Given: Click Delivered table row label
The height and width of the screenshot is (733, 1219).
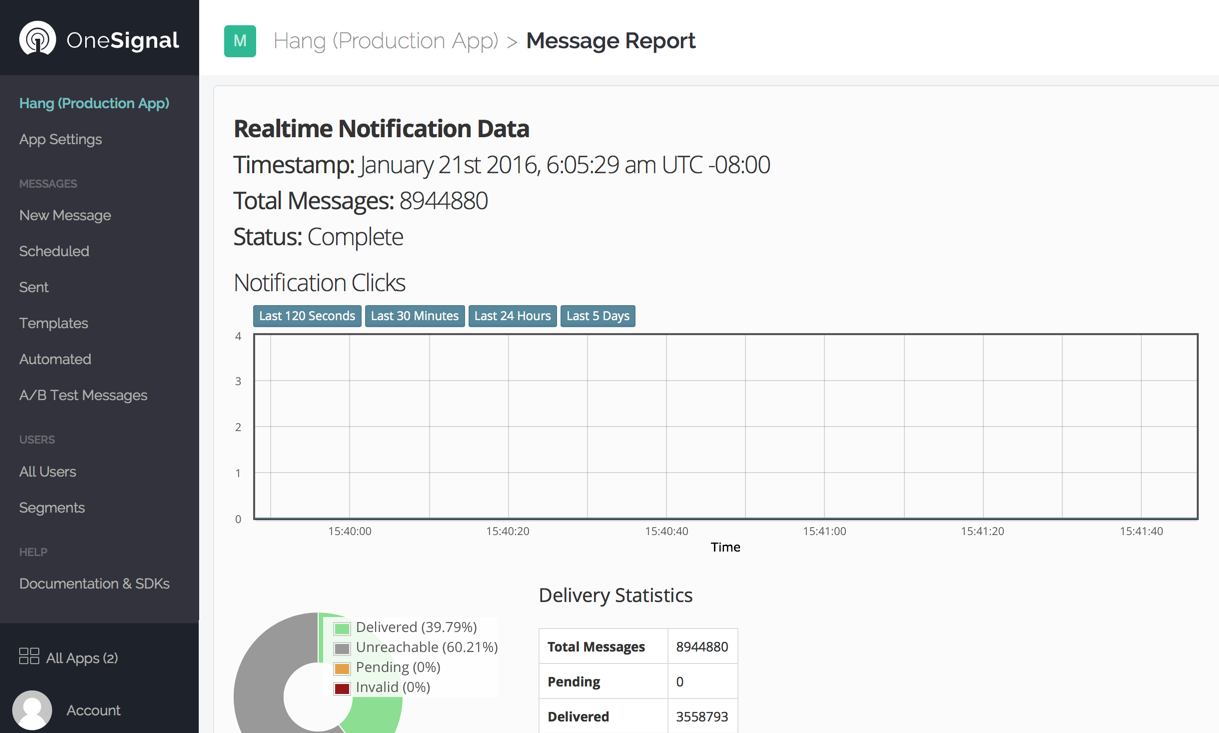Looking at the screenshot, I should click(x=578, y=717).
